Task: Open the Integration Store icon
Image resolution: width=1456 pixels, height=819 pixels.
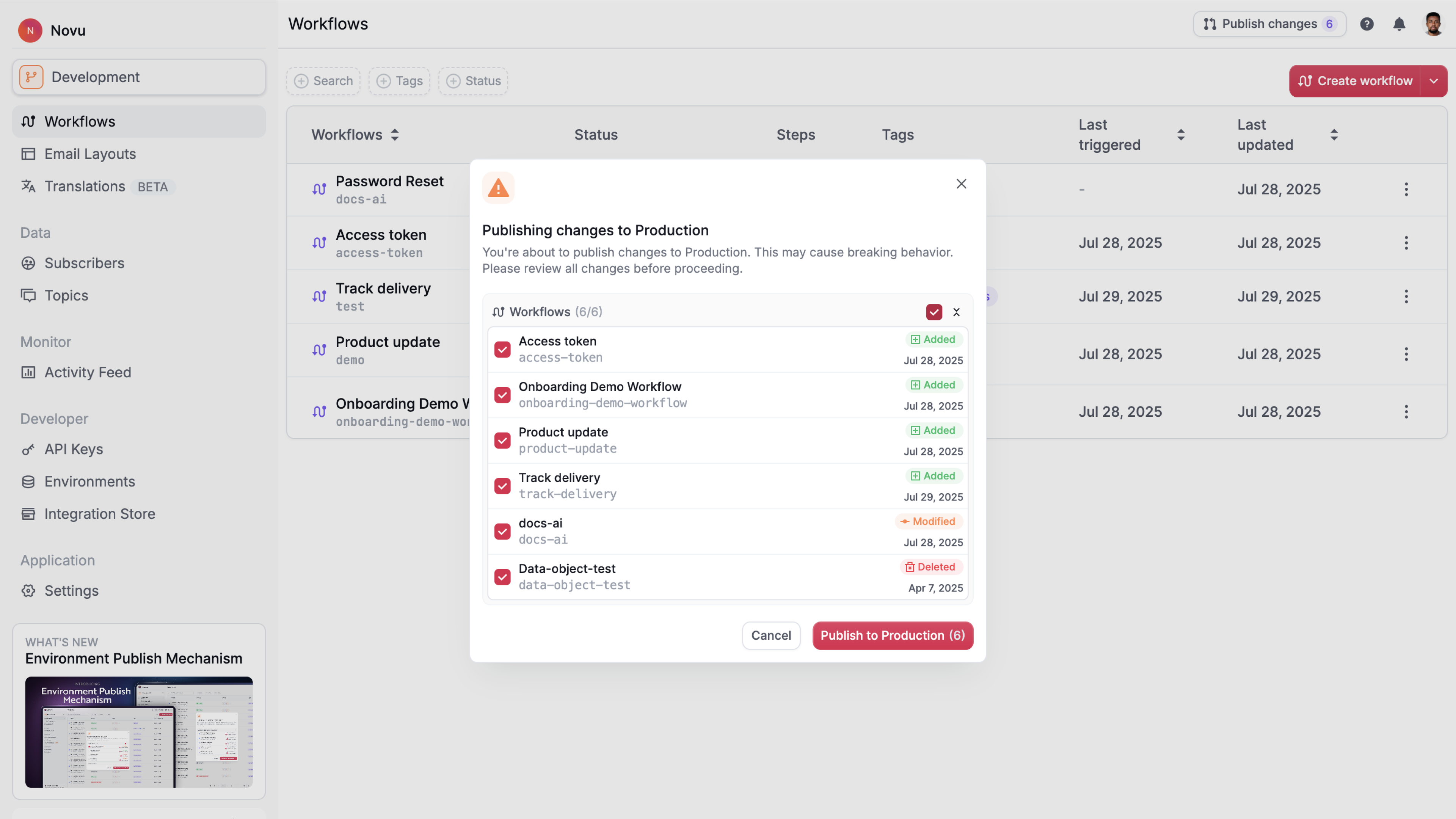Action: pyautogui.click(x=29, y=514)
